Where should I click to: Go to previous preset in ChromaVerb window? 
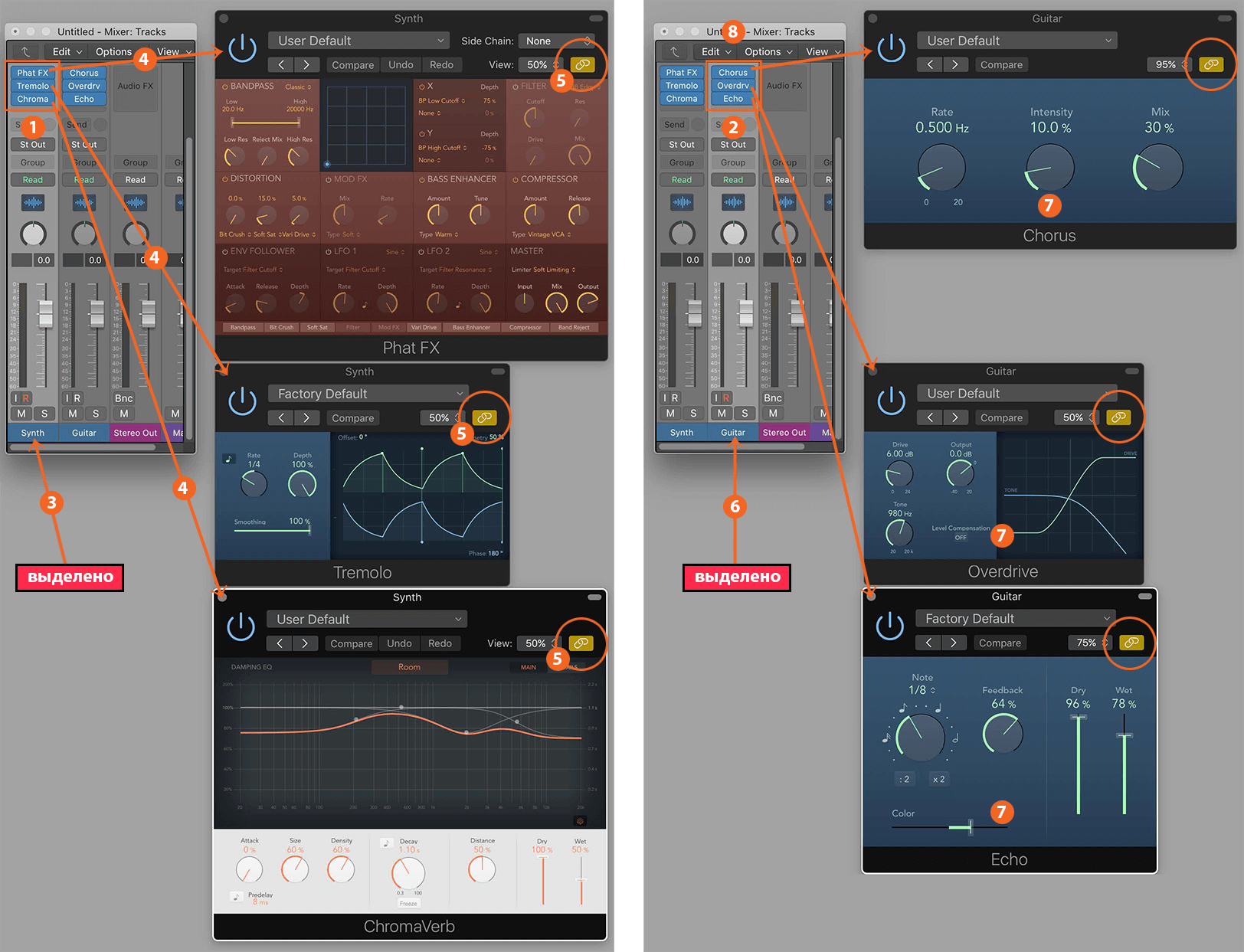280,643
